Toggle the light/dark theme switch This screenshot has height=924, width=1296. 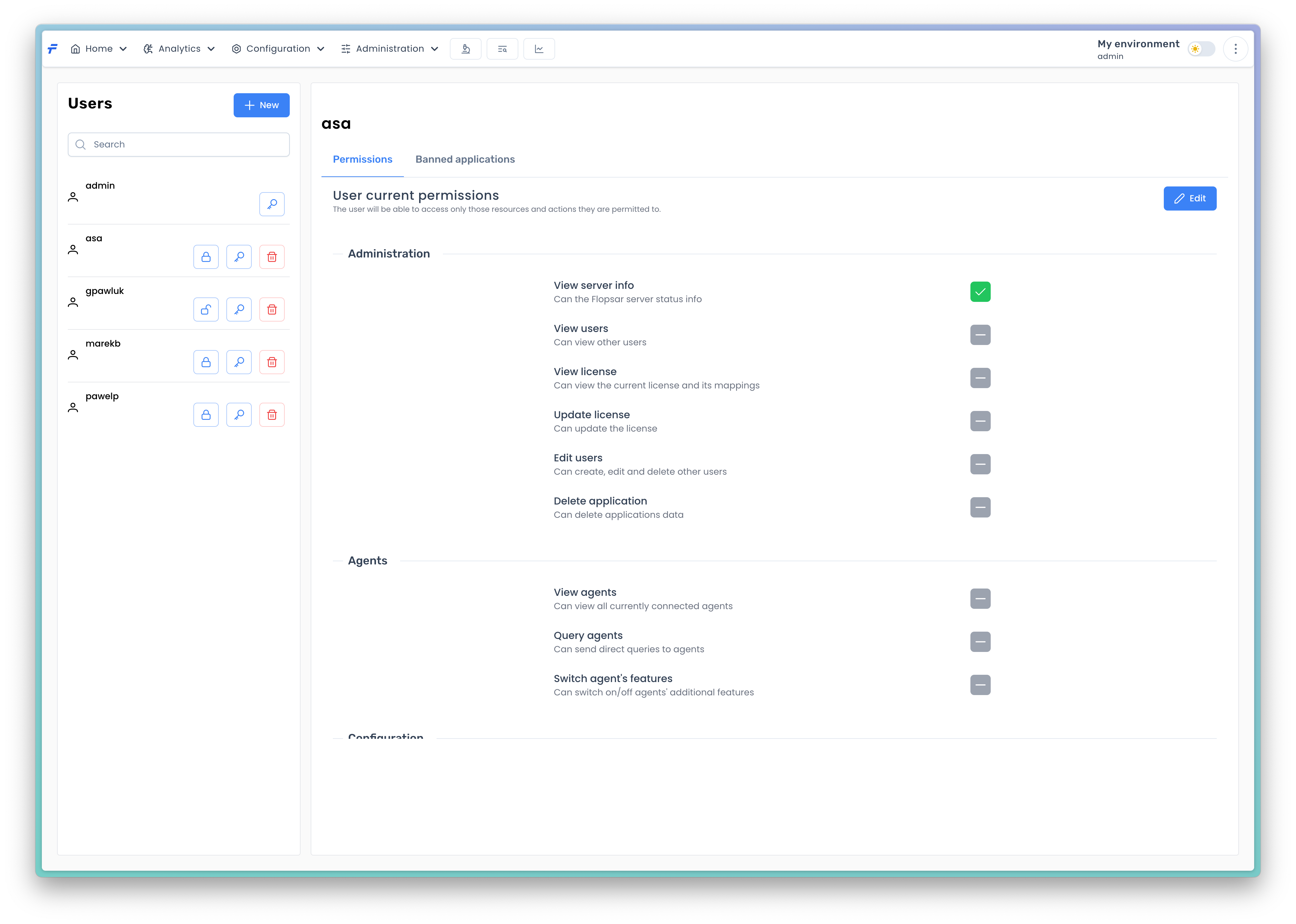pyautogui.click(x=1201, y=49)
